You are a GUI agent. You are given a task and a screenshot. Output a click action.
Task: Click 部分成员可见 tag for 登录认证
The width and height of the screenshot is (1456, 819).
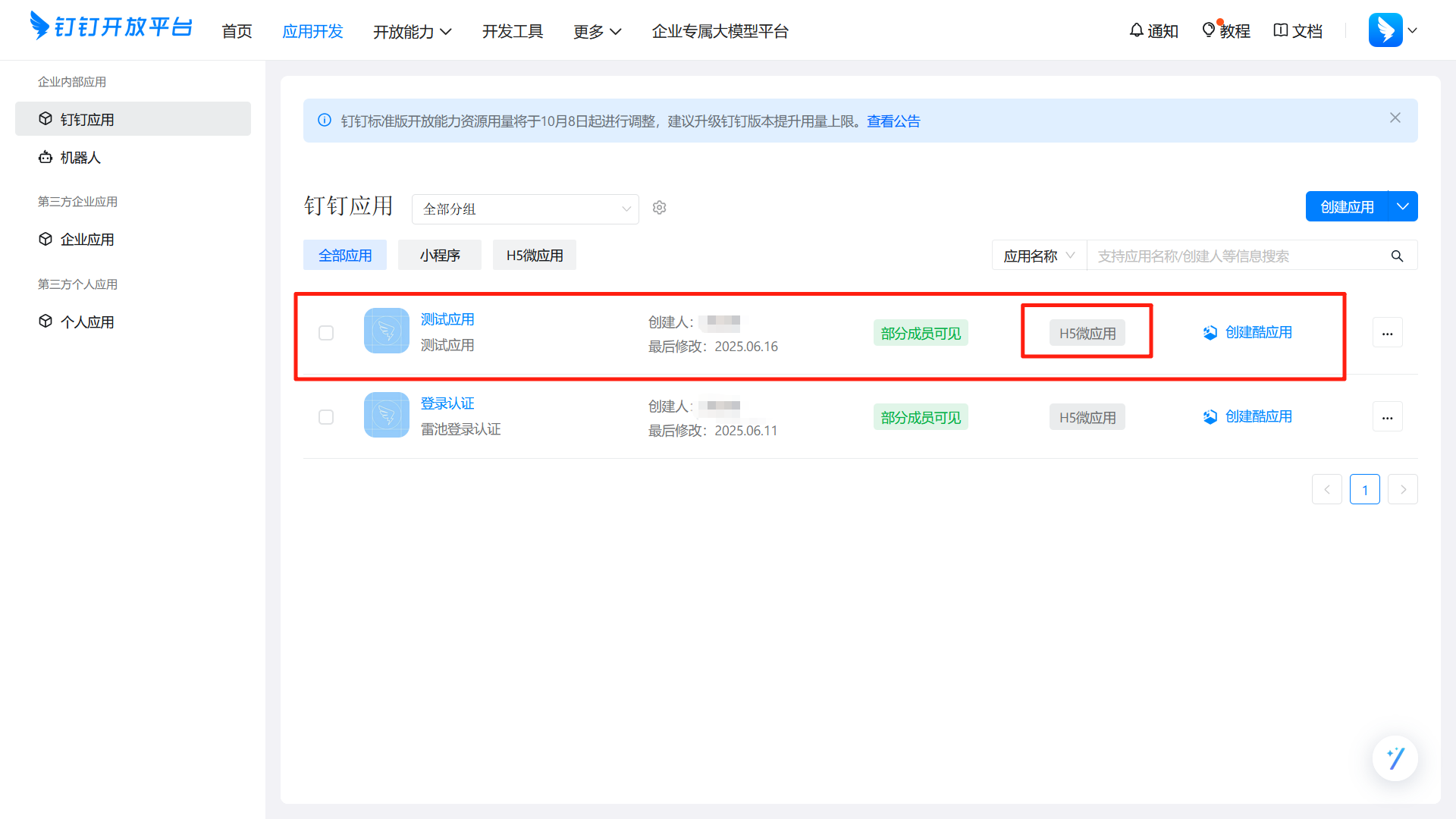tap(921, 417)
